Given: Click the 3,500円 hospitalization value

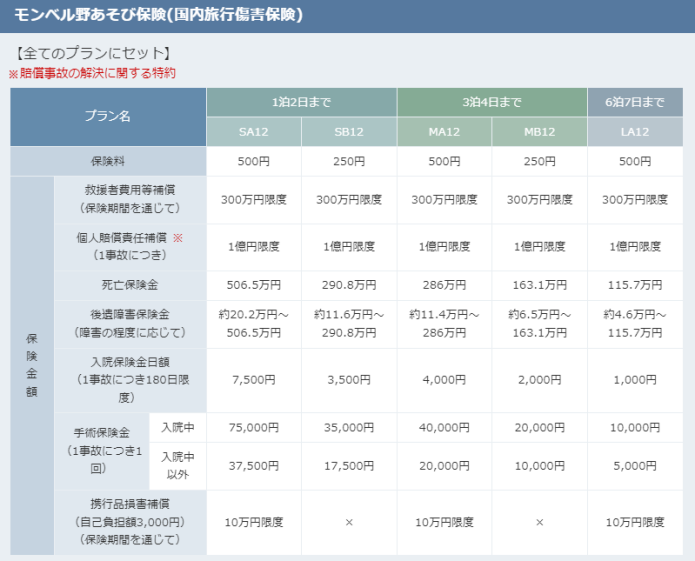Looking at the screenshot, I should pos(349,380).
